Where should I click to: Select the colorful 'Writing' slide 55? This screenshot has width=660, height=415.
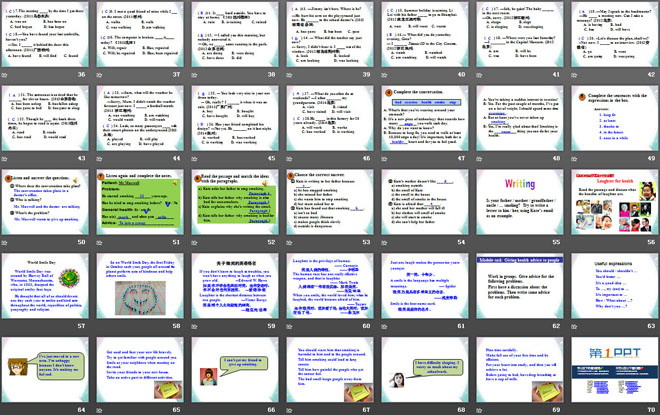coord(520,202)
